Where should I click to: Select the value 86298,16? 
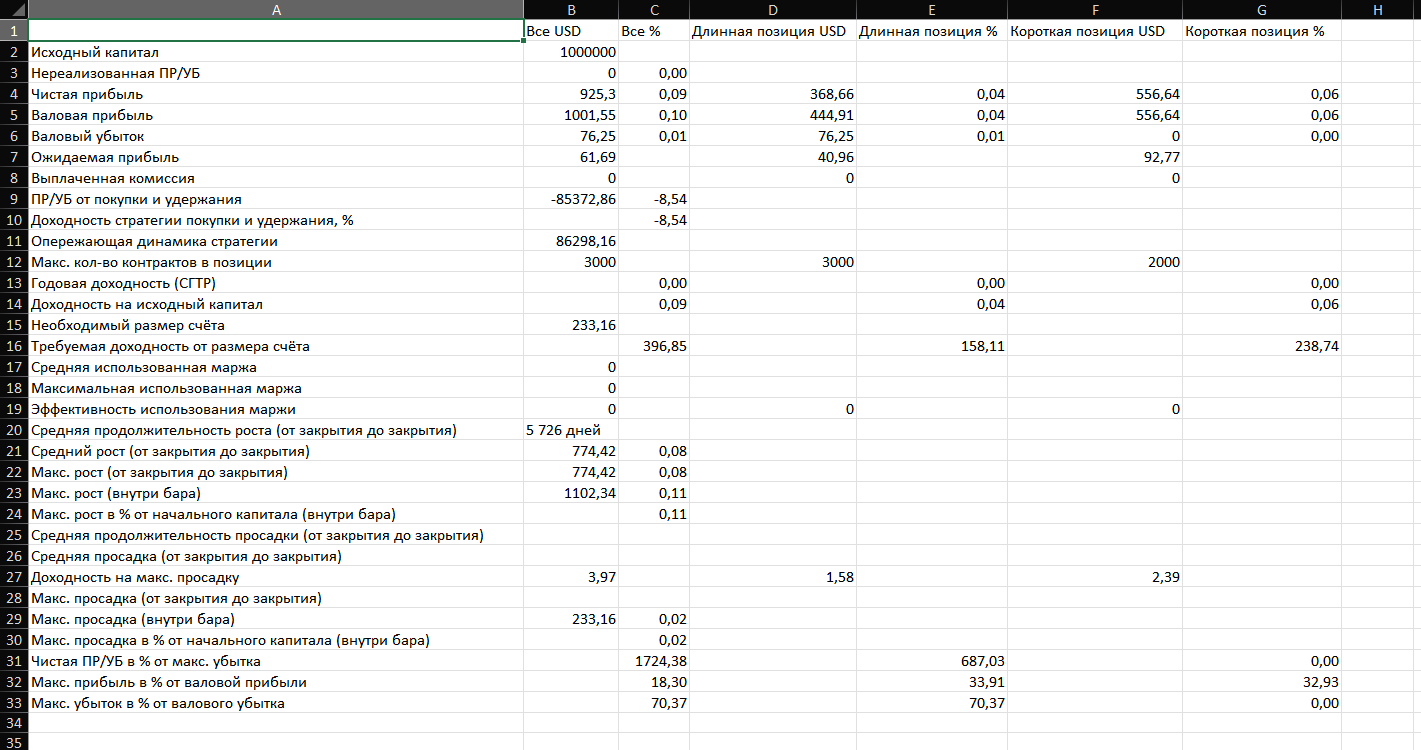click(x=571, y=241)
